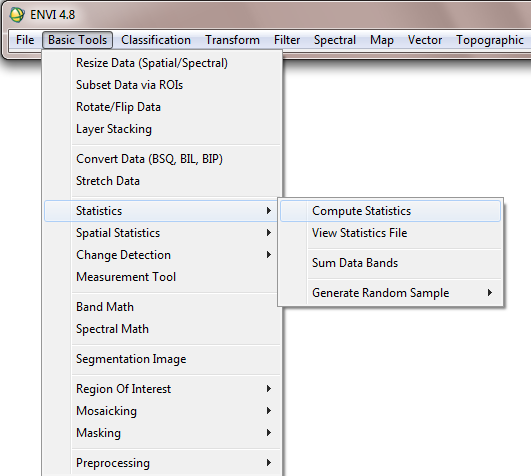Open the Spectral menu
This screenshot has height=476, width=531.
click(335, 40)
